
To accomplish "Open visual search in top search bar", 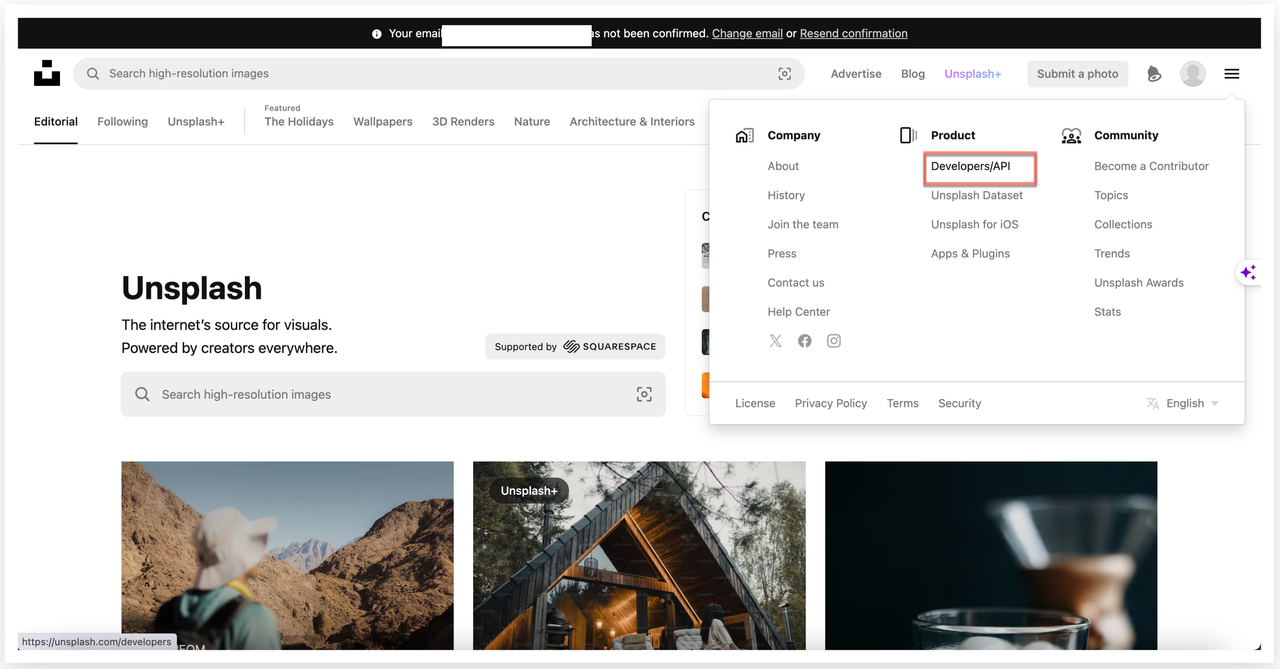I will click(x=785, y=74).
